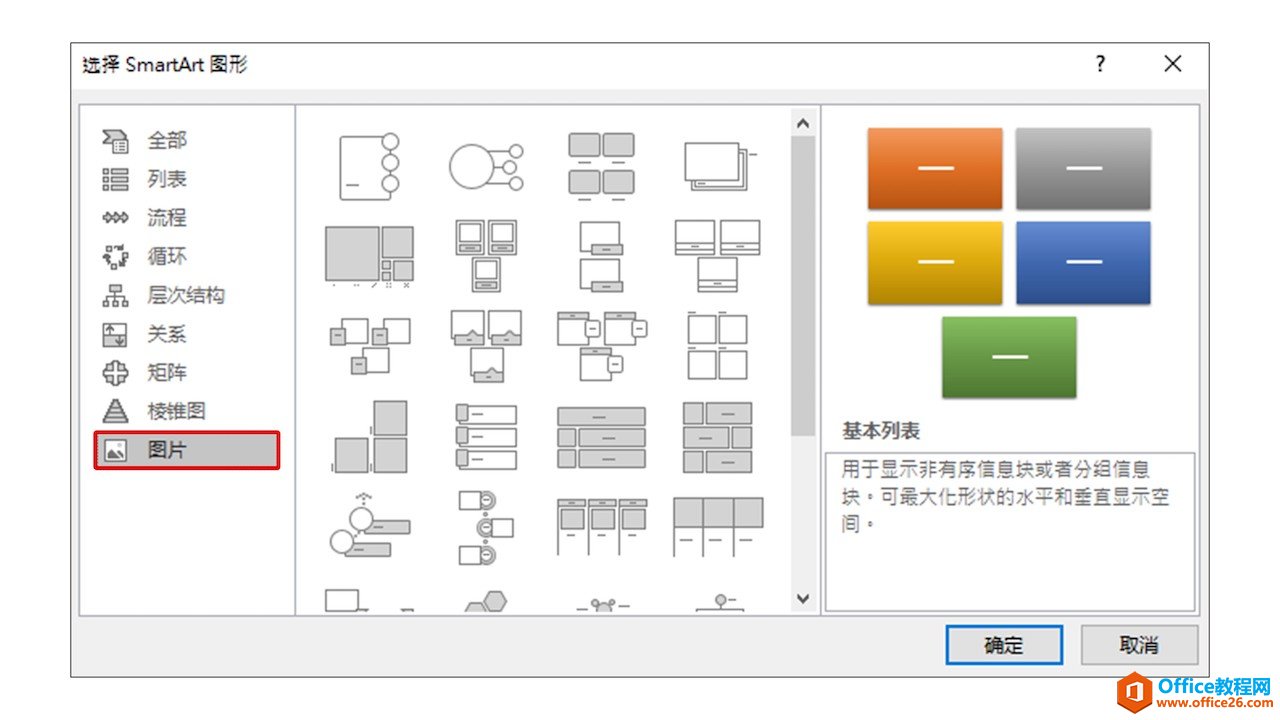Image resolution: width=1280 pixels, height=720 pixels.
Task: Confirm selection with 确定 button
Action: pyautogui.click(x=1003, y=645)
